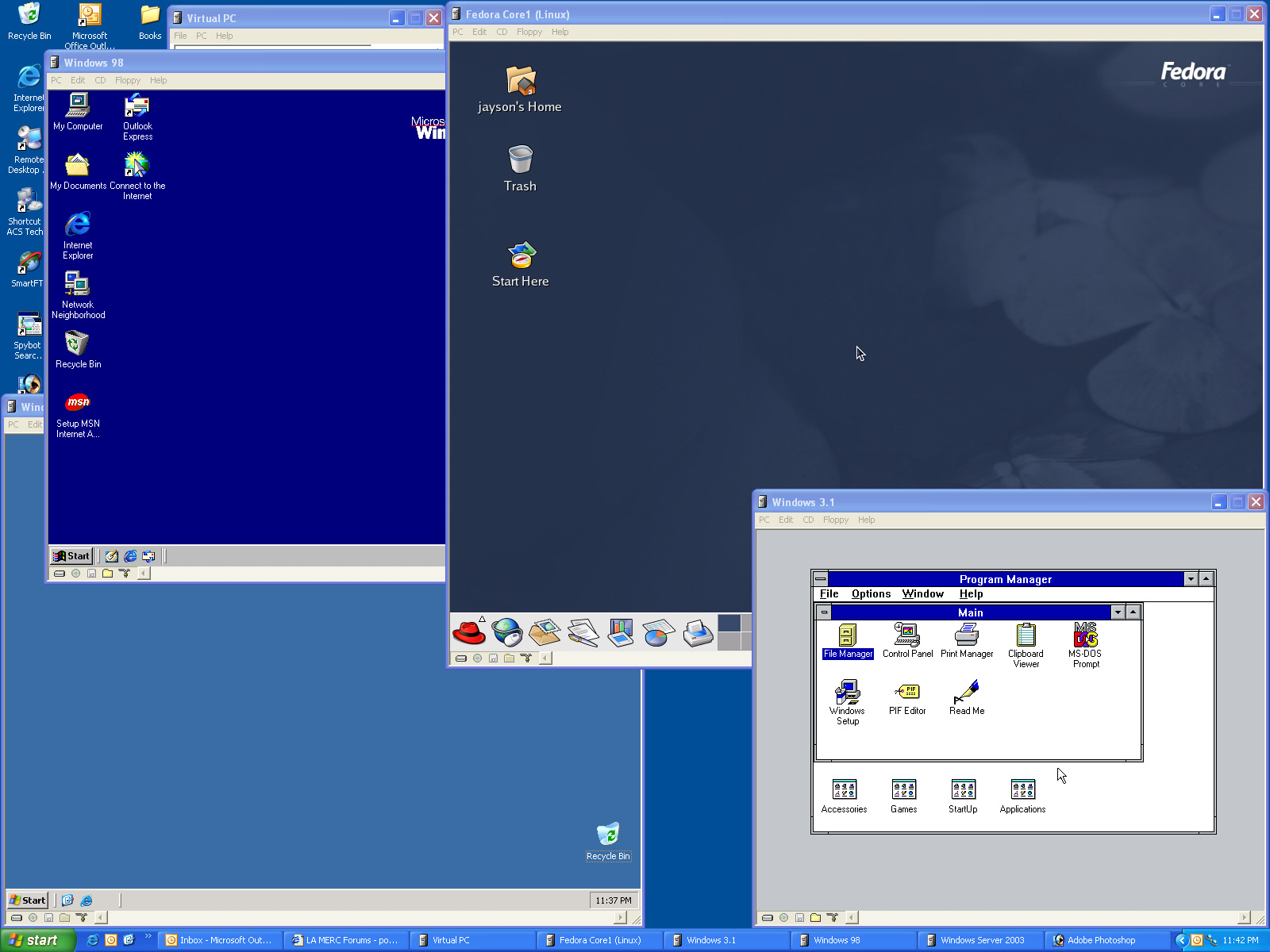
Task: Open Recycle Bin in Windows 98 window
Action: coord(78,350)
